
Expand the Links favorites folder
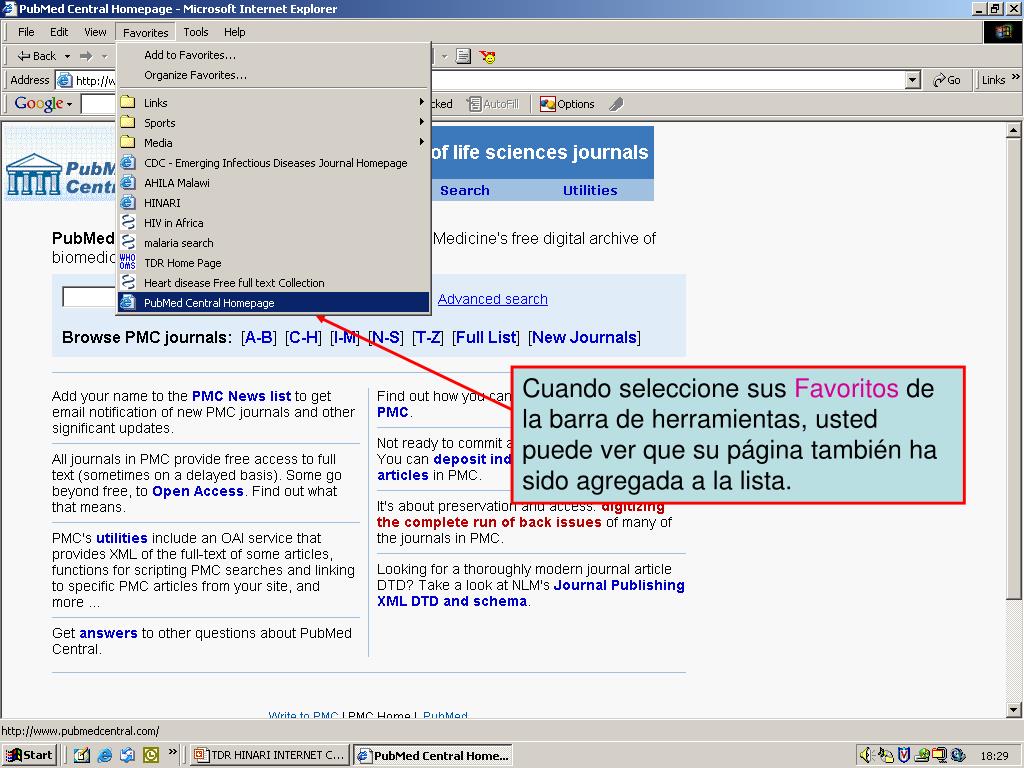pos(274,103)
